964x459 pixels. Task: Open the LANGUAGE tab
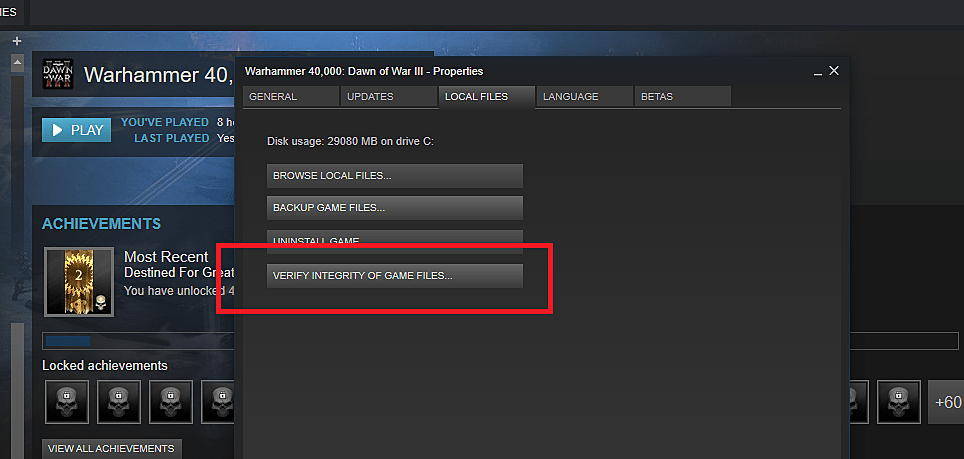click(x=584, y=96)
